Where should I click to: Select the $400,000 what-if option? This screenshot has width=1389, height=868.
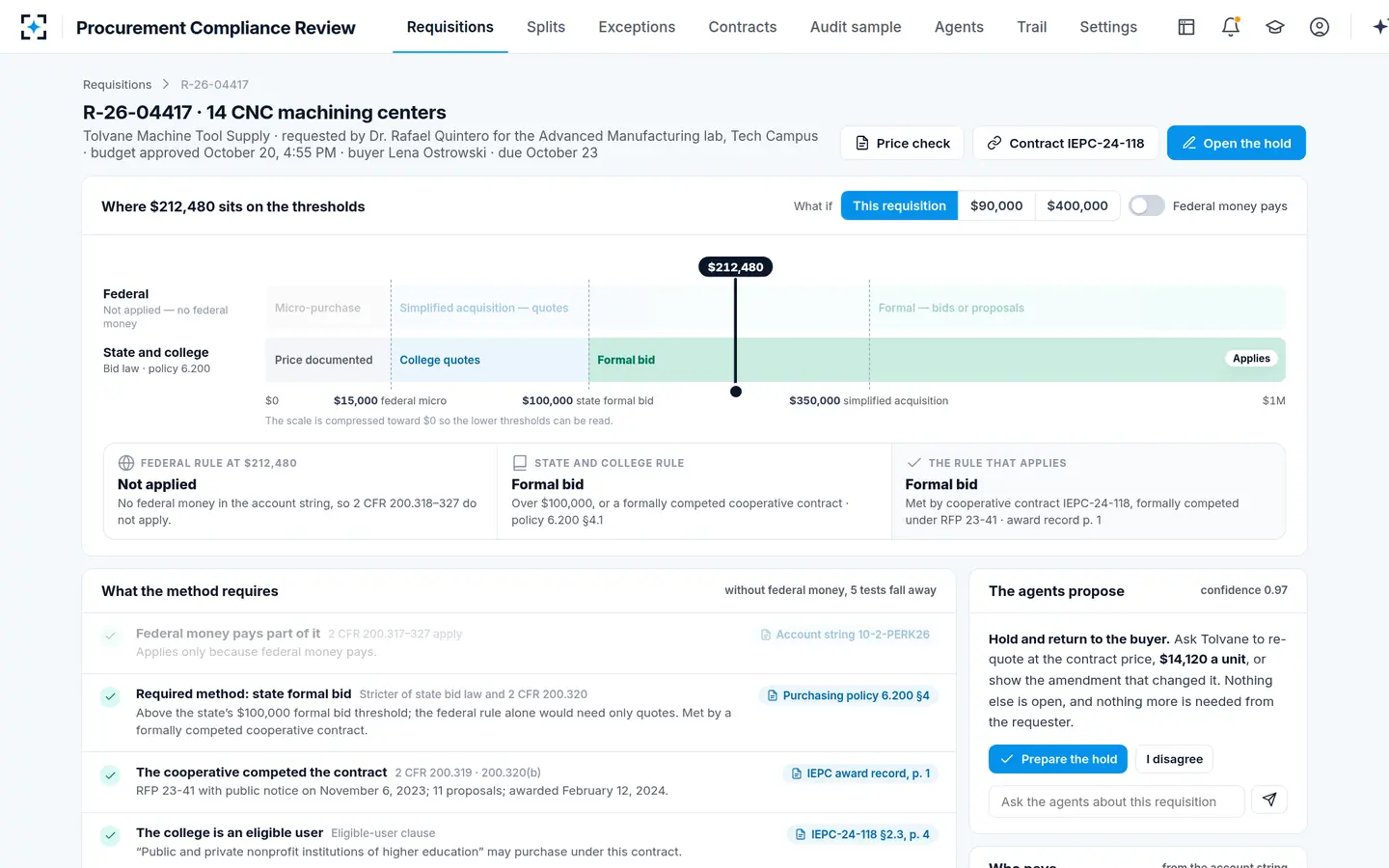1077,205
